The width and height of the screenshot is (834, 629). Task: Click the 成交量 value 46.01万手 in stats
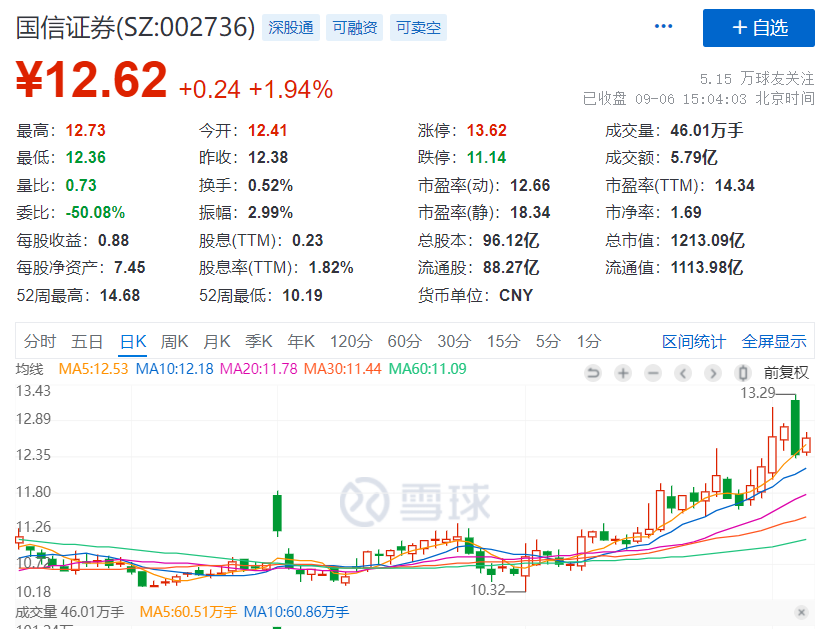click(x=706, y=130)
